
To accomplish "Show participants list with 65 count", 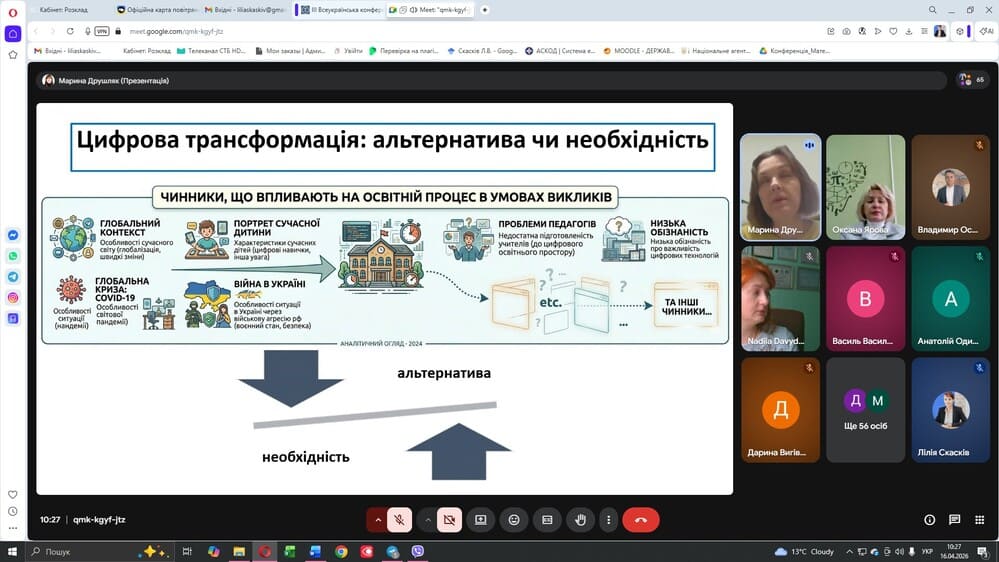I will pos(971,79).
